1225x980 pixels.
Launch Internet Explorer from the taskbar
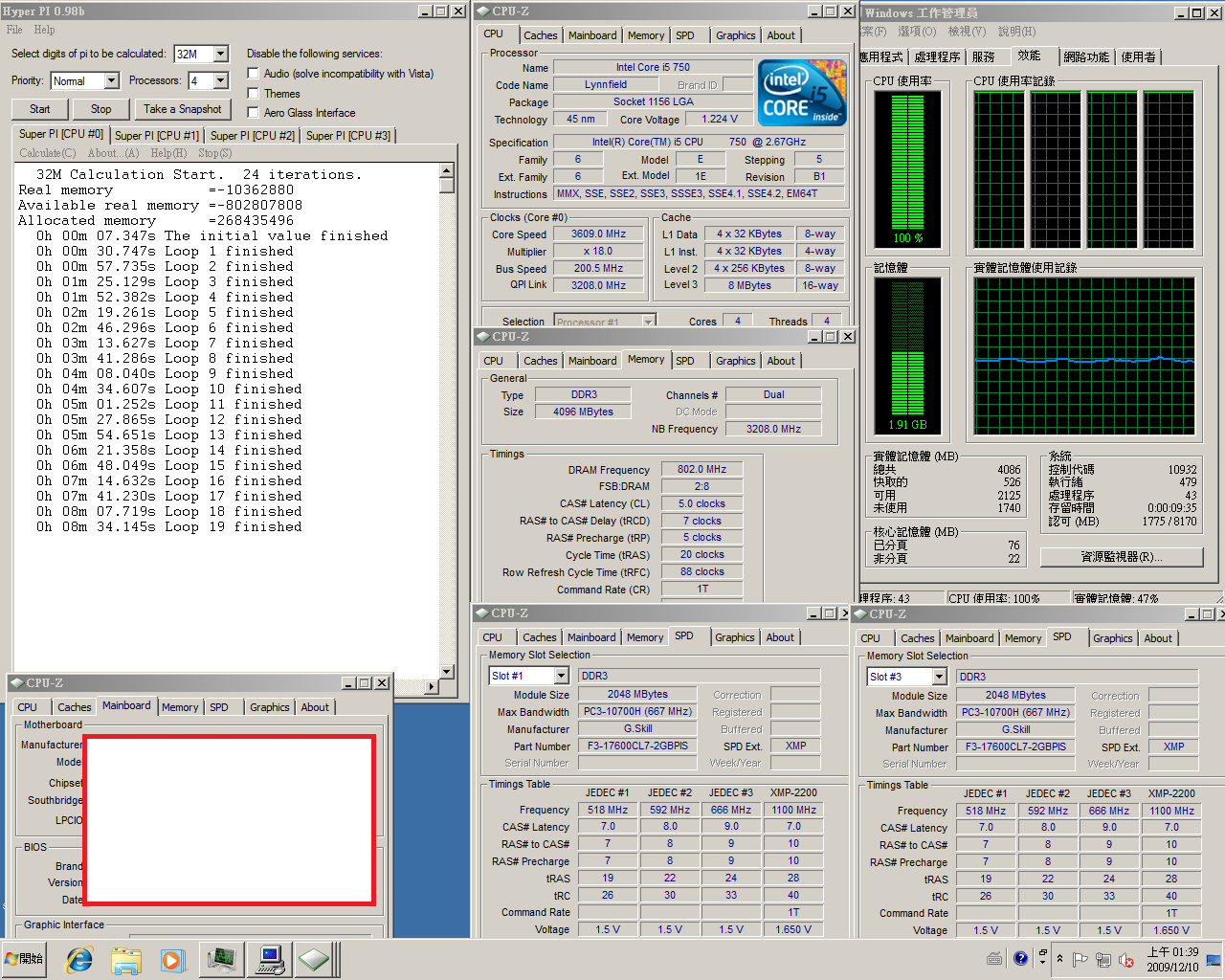point(78,959)
